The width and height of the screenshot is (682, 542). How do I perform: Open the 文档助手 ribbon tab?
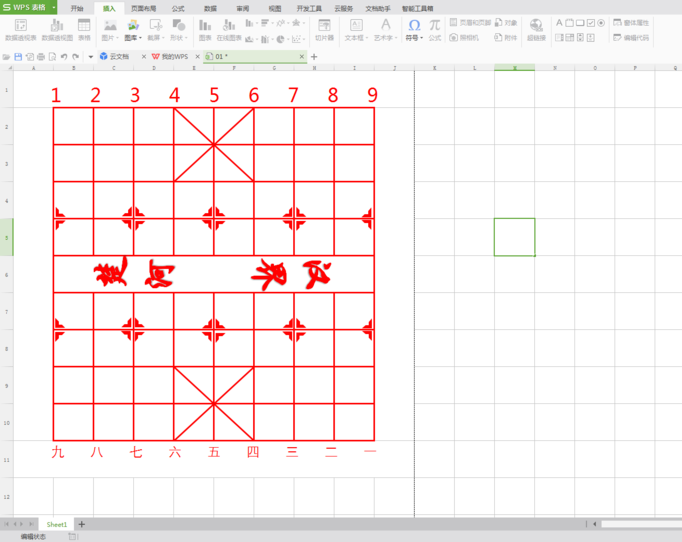378,8
